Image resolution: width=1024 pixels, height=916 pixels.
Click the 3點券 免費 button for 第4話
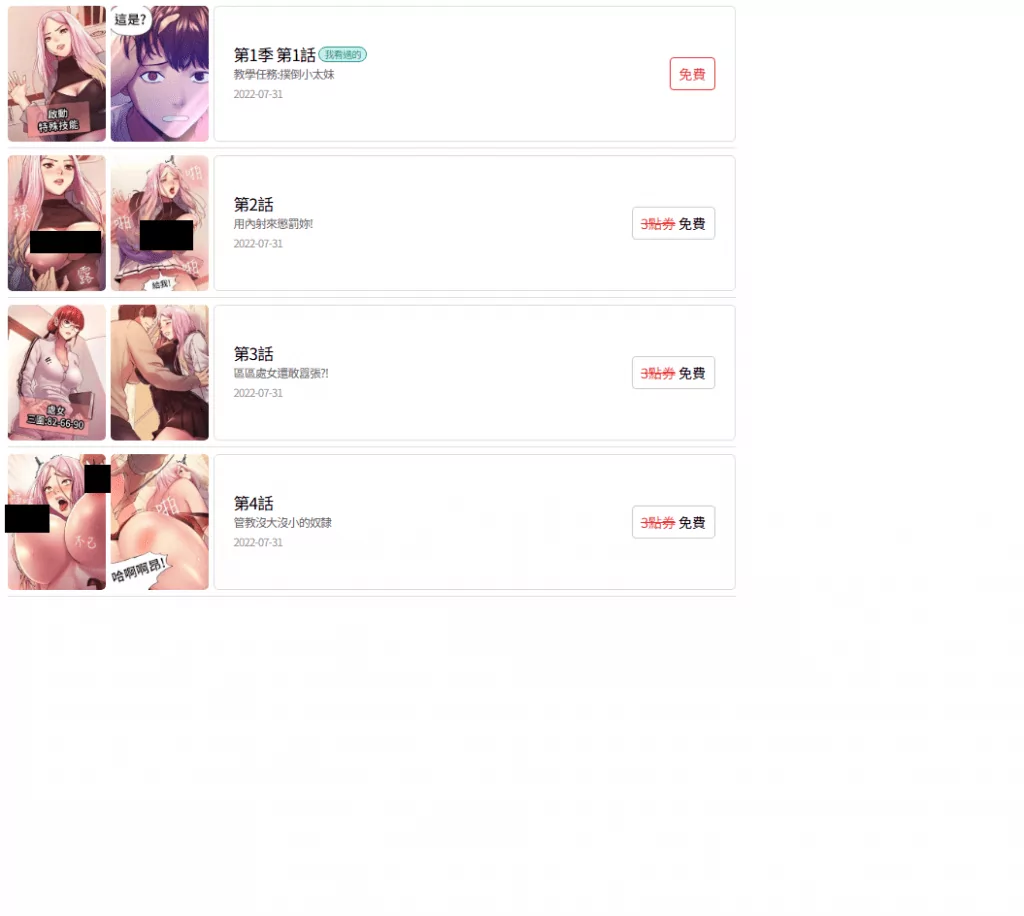point(673,522)
